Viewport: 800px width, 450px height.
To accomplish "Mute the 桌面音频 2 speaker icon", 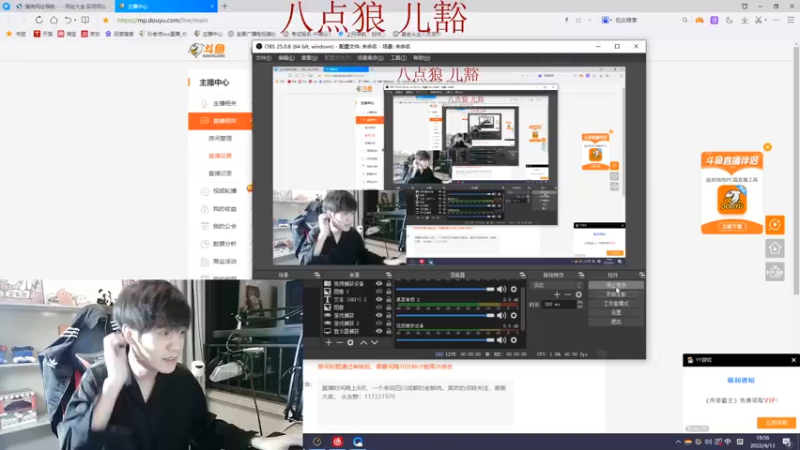I will tap(502, 315).
